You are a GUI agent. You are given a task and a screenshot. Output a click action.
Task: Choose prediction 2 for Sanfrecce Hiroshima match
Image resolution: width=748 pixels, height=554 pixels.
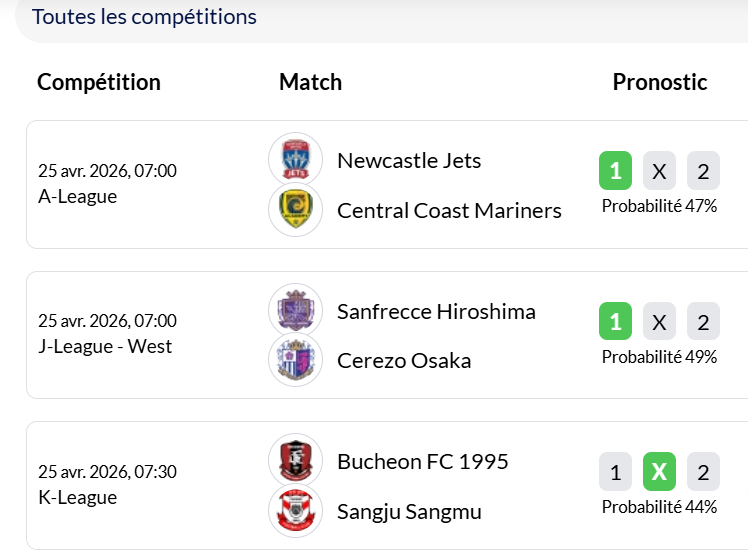coord(703,322)
